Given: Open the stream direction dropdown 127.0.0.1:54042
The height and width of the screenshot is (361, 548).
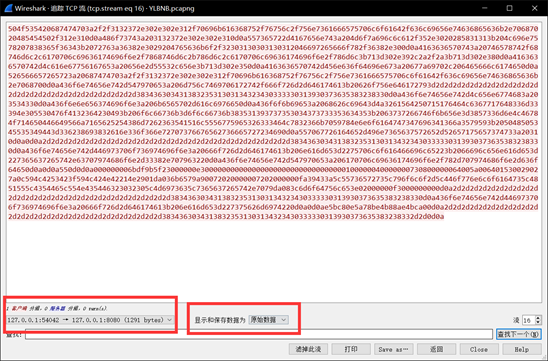Looking at the screenshot, I should tap(90, 320).
